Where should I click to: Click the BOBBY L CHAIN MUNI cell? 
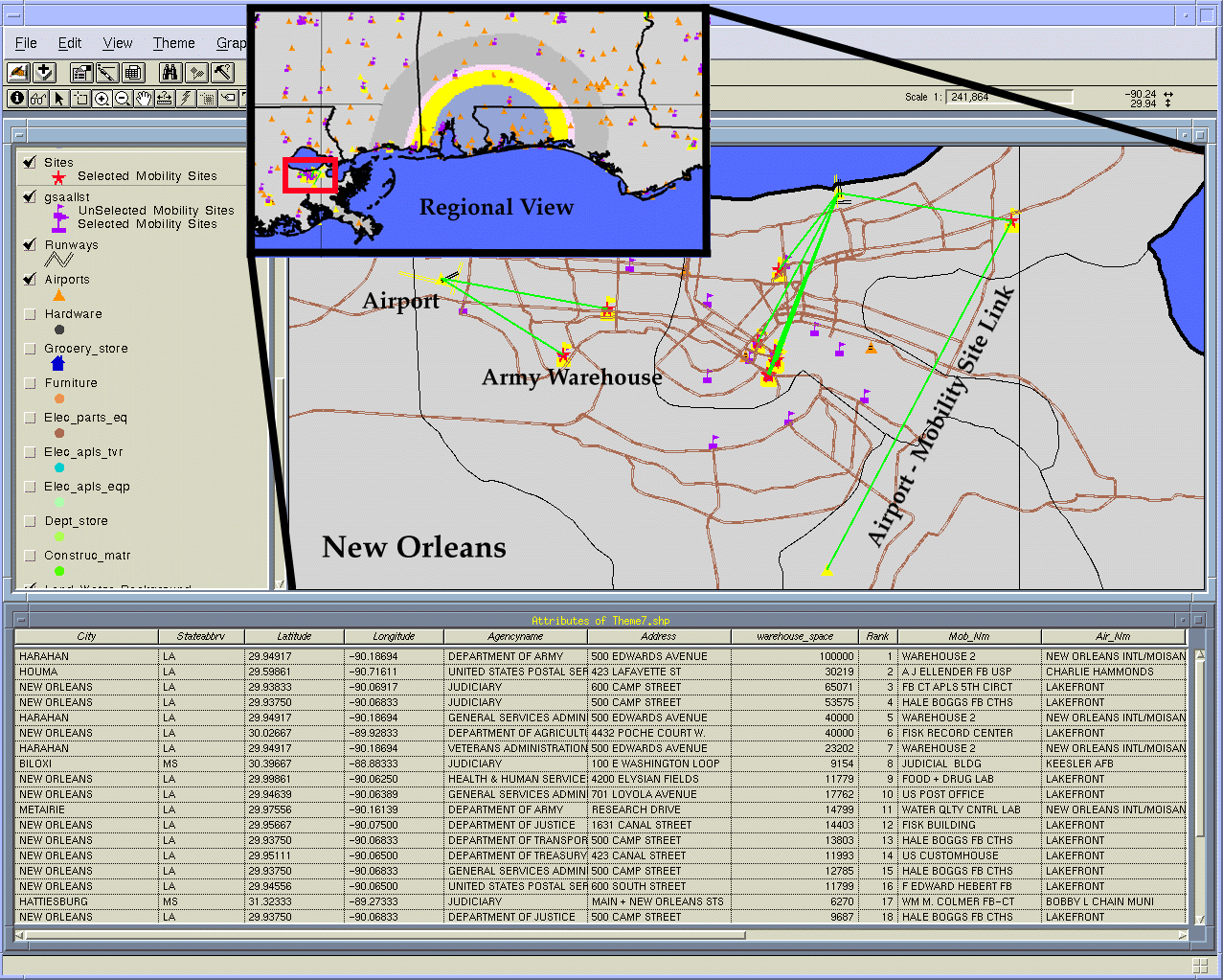1114,901
